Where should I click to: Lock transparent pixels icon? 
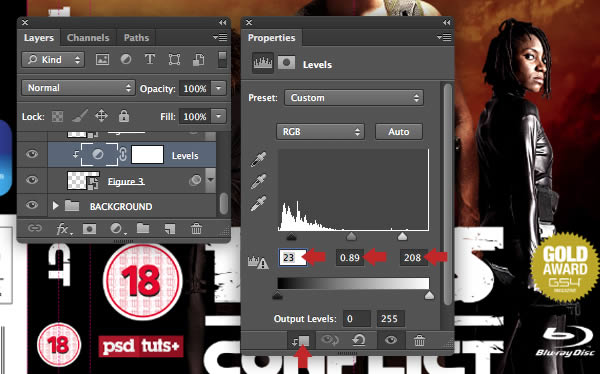point(57,116)
